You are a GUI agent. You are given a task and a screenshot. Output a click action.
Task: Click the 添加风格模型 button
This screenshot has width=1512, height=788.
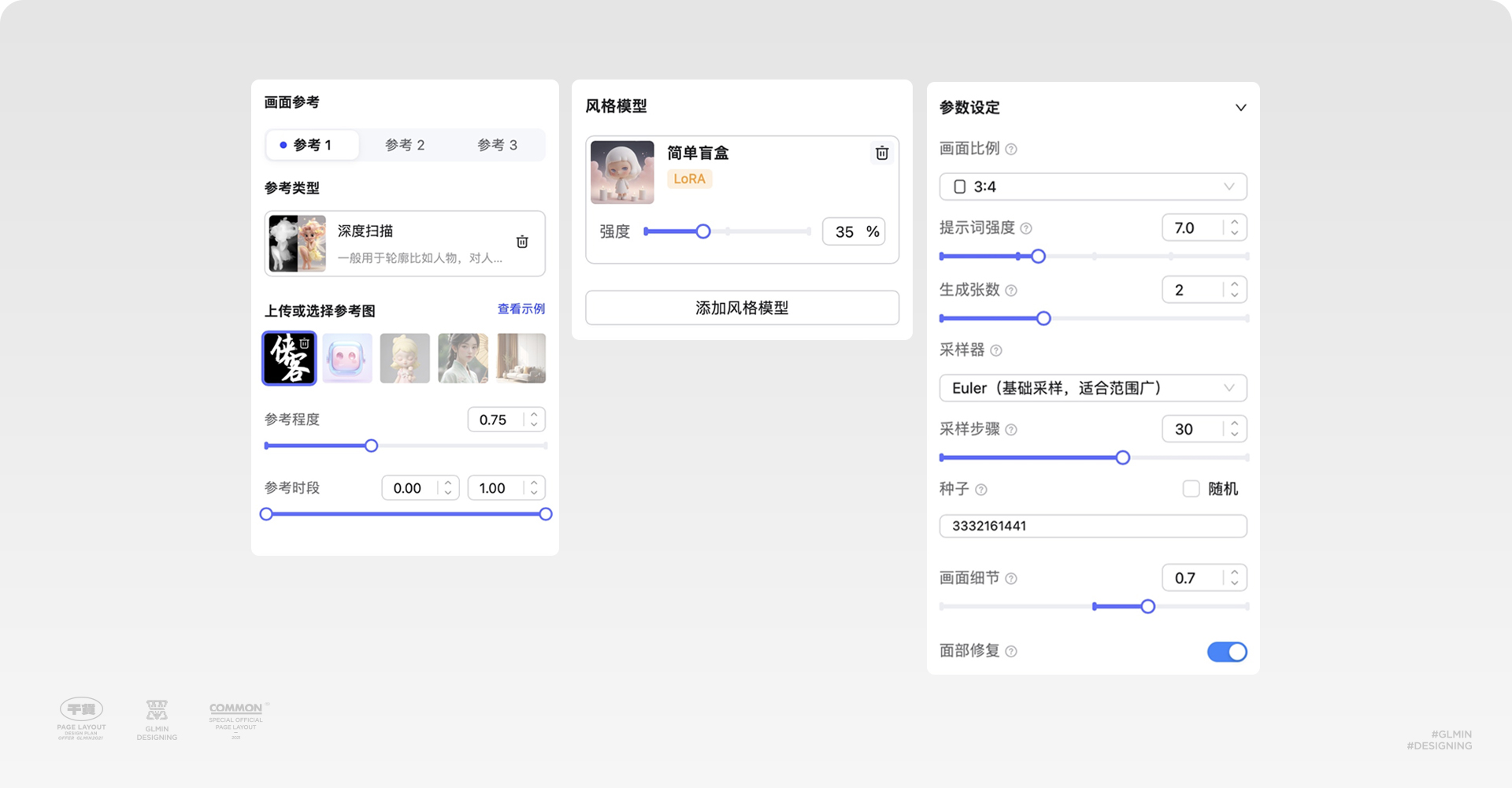point(741,308)
